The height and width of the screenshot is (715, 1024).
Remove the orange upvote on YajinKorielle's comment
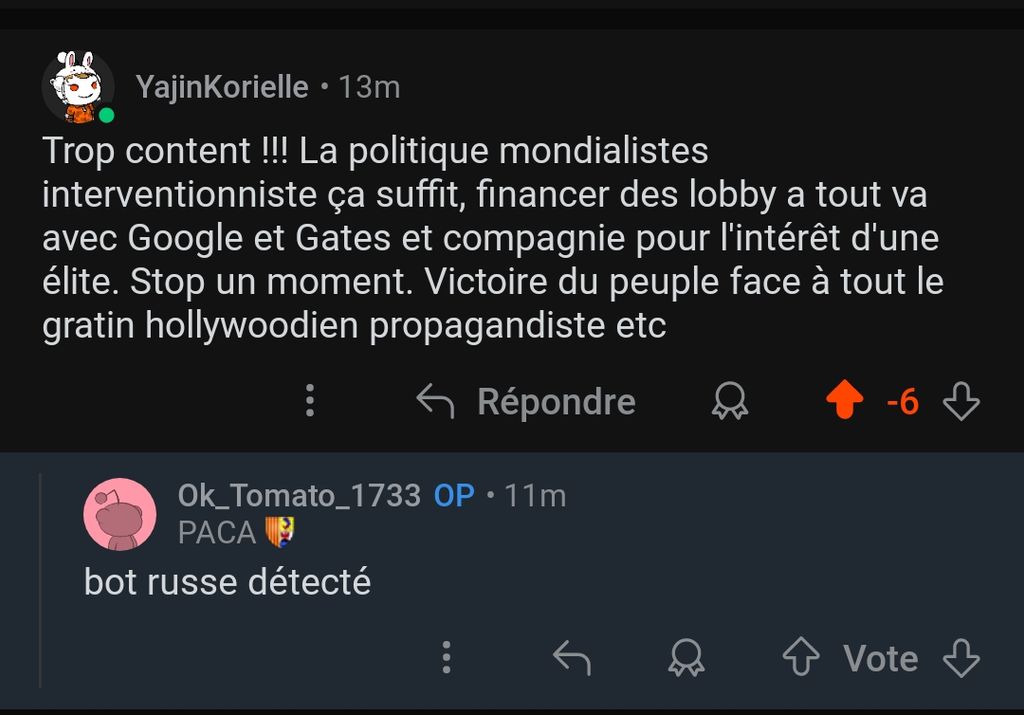tap(845, 402)
